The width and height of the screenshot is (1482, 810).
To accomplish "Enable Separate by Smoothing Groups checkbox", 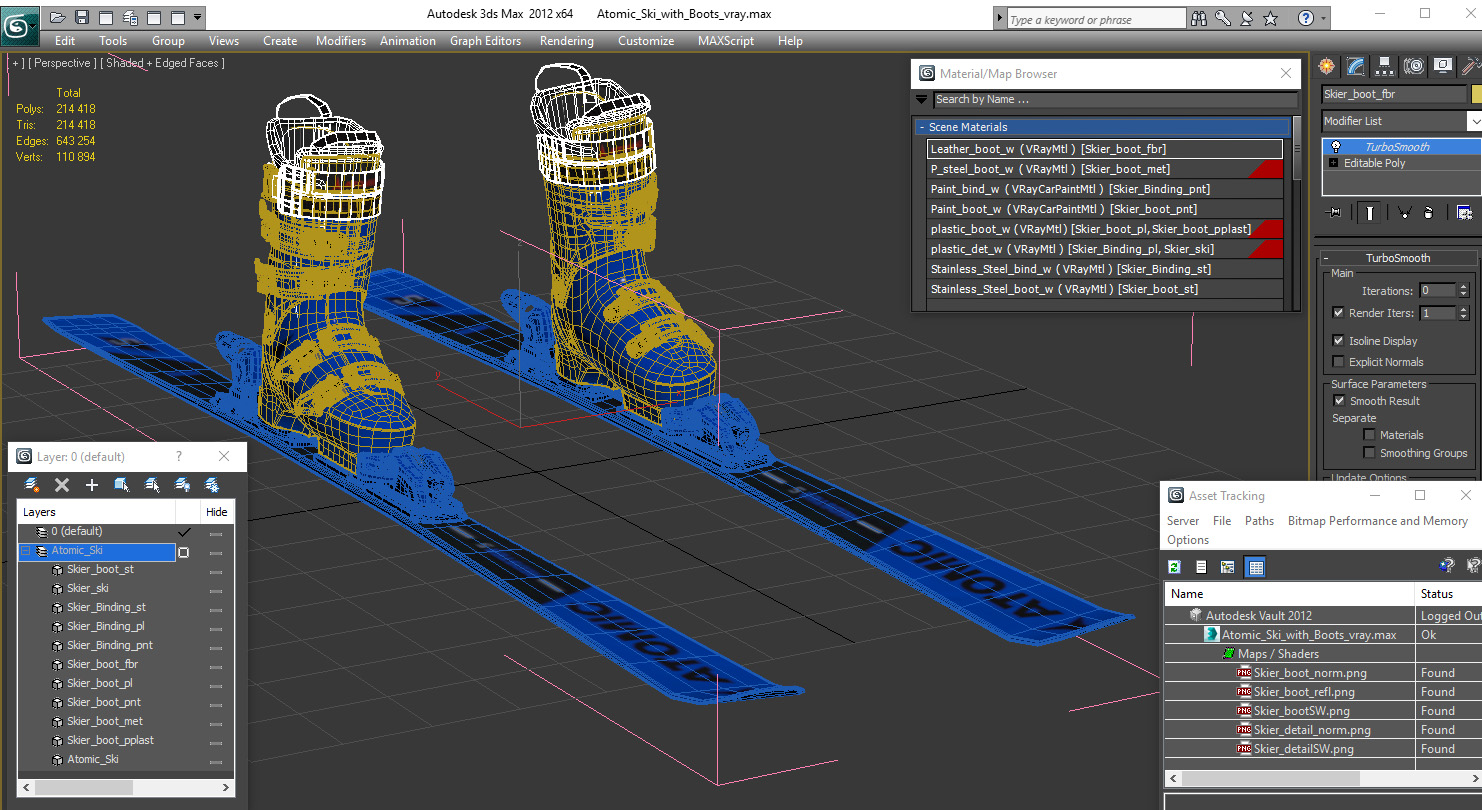I will tap(1370, 453).
